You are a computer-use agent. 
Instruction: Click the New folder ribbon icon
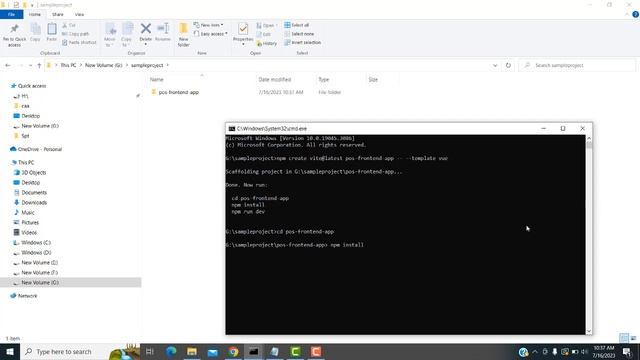184,34
